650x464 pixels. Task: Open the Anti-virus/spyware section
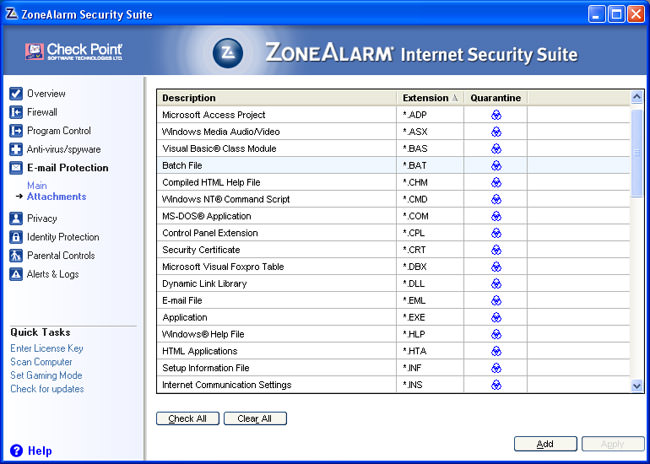point(64,149)
